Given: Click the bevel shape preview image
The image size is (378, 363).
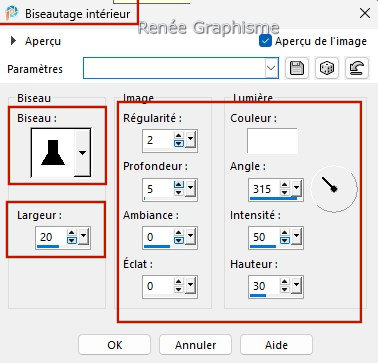Looking at the screenshot, I should pyautogui.click(x=53, y=153).
